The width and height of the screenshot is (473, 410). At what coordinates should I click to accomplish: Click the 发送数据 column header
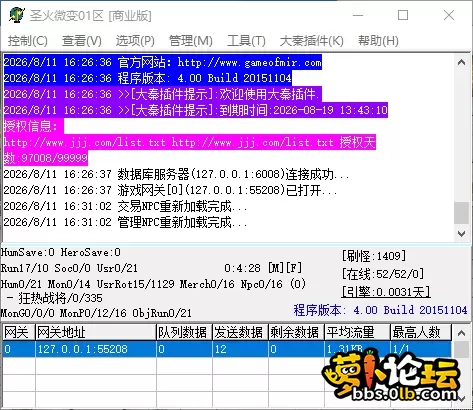coord(240,332)
